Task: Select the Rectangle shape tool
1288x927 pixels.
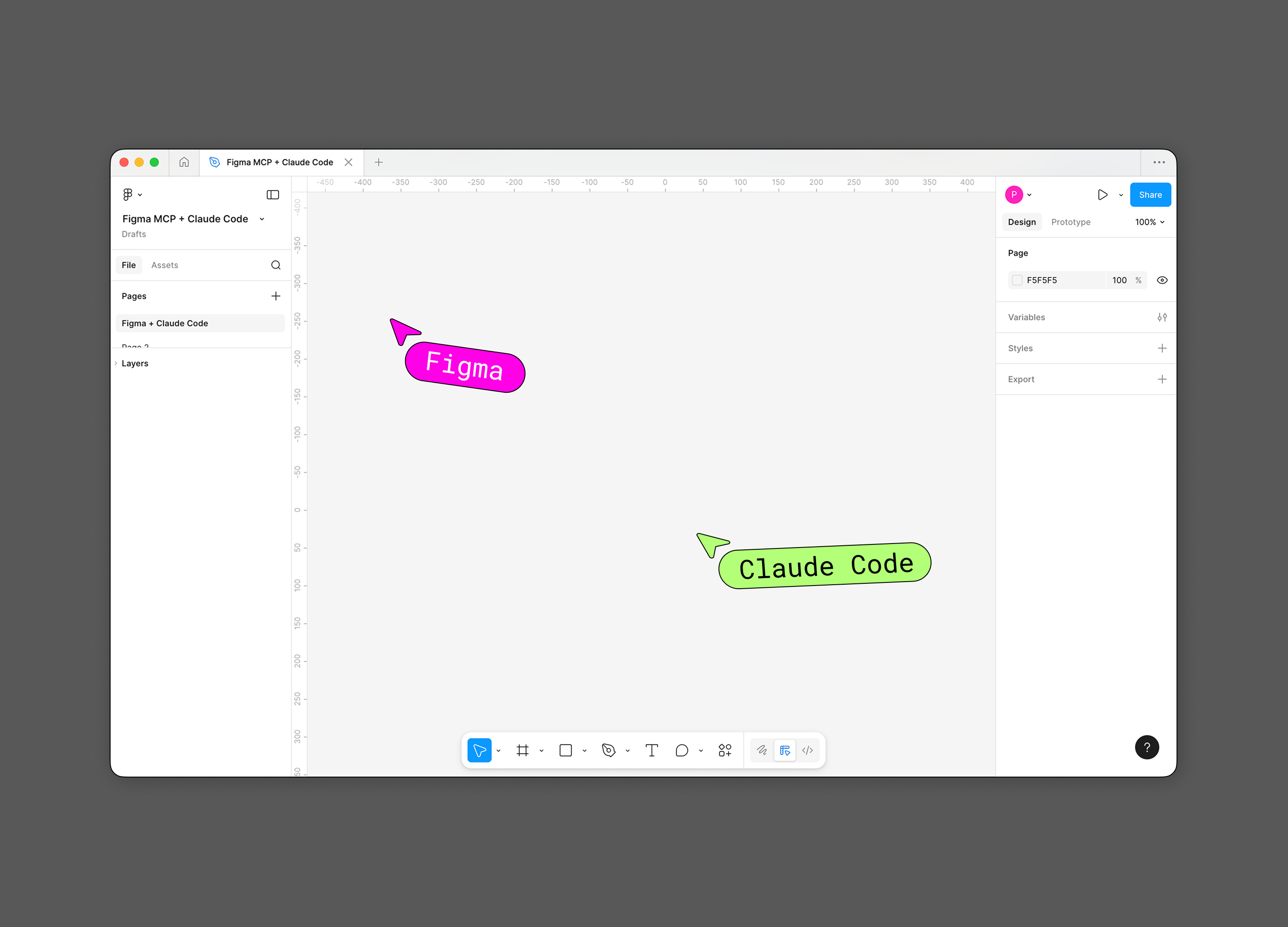Action: click(x=565, y=751)
